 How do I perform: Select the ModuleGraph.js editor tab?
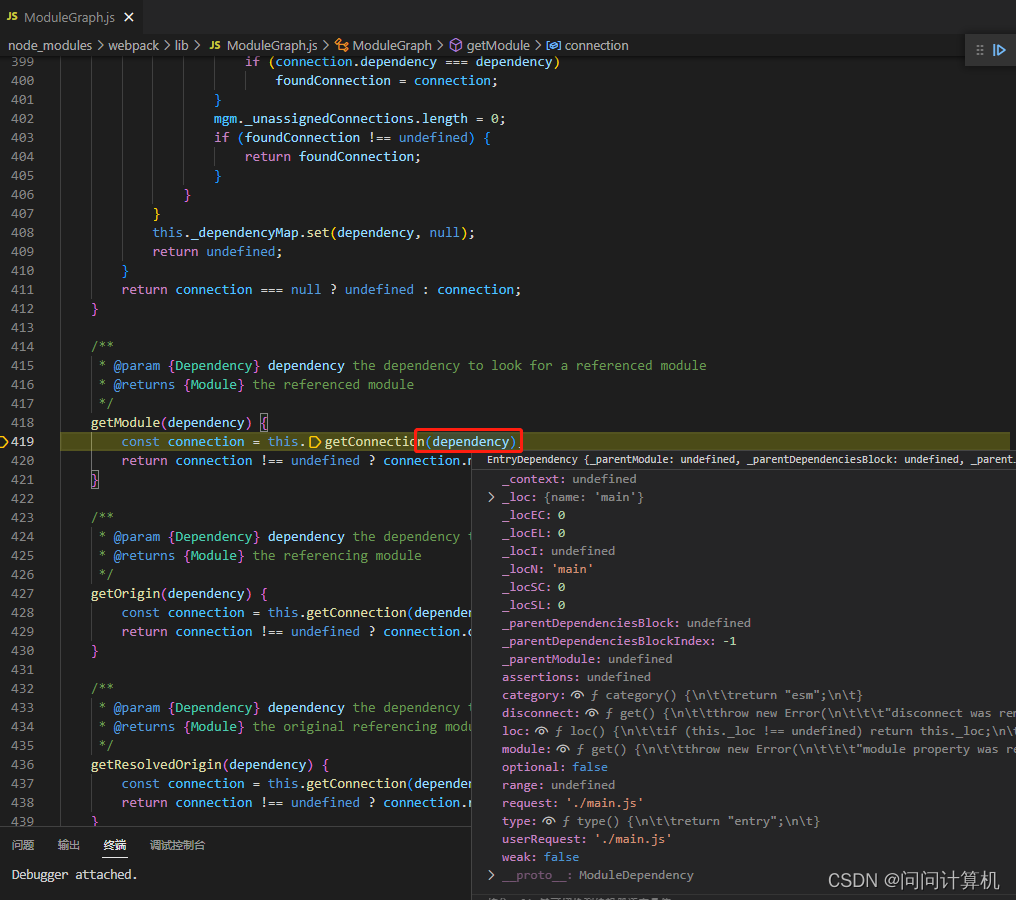[x=71, y=17]
